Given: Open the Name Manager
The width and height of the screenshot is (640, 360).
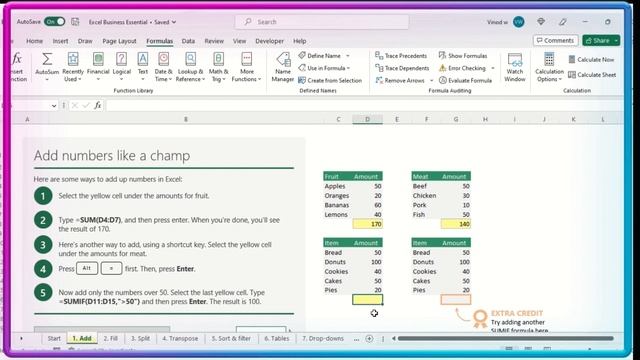Looking at the screenshot, I should (x=283, y=67).
